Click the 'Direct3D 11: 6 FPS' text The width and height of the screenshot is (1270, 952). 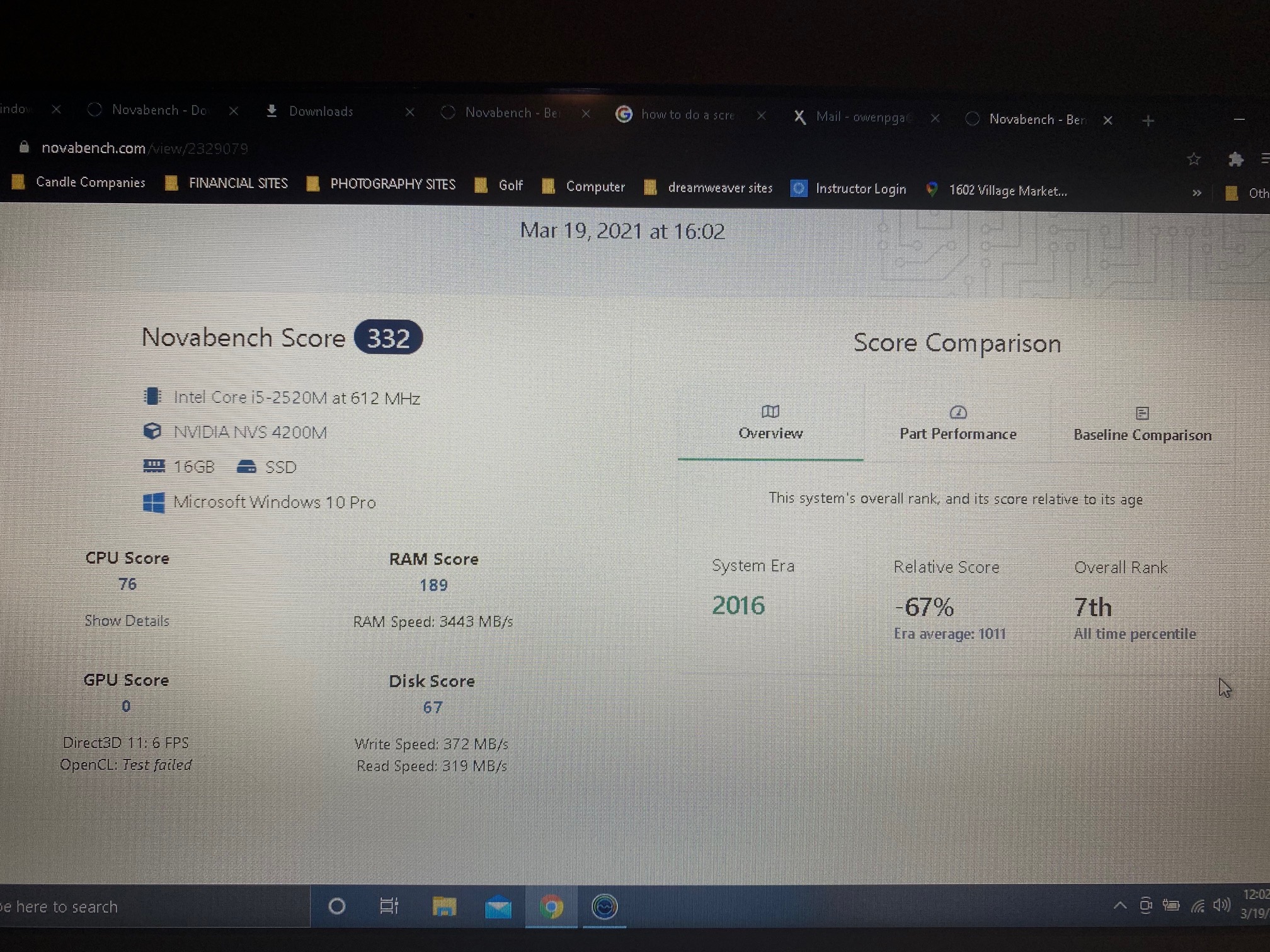pyautogui.click(x=125, y=742)
